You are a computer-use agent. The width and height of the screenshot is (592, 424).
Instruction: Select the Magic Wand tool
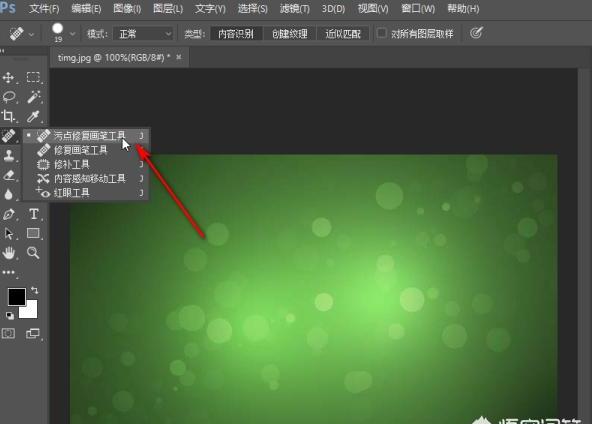(33, 97)
